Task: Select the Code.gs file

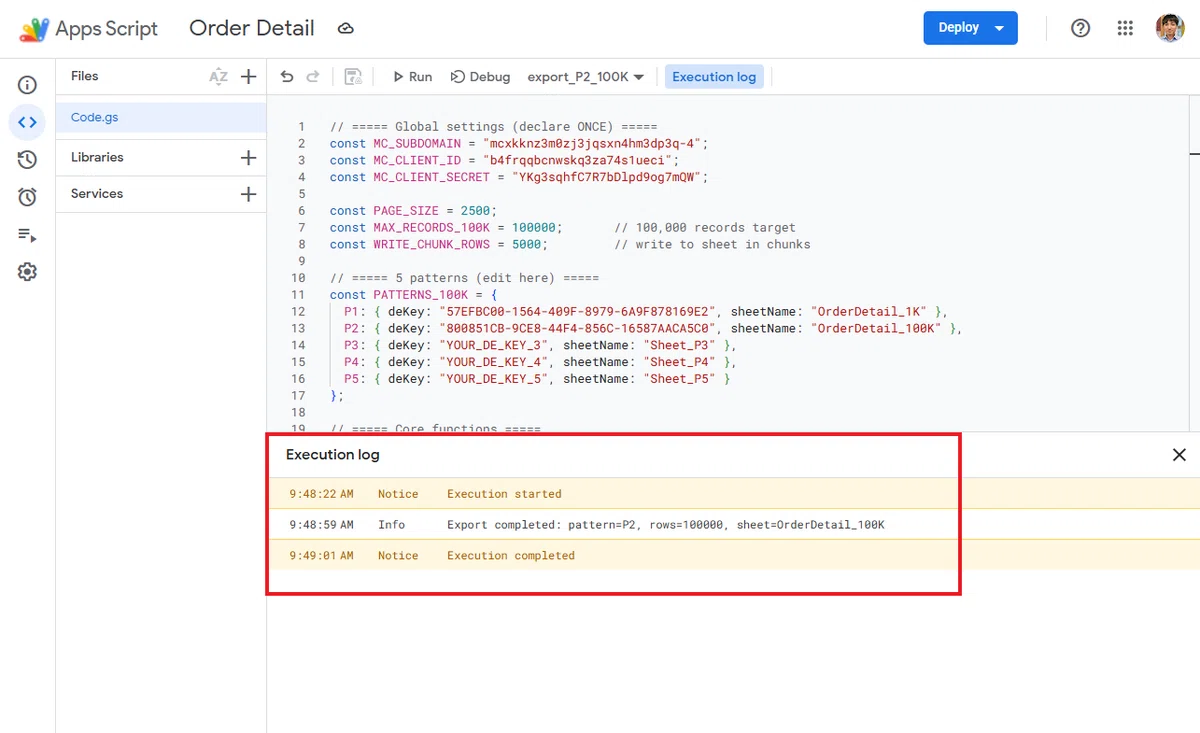Action: click(x=161, y=118)
